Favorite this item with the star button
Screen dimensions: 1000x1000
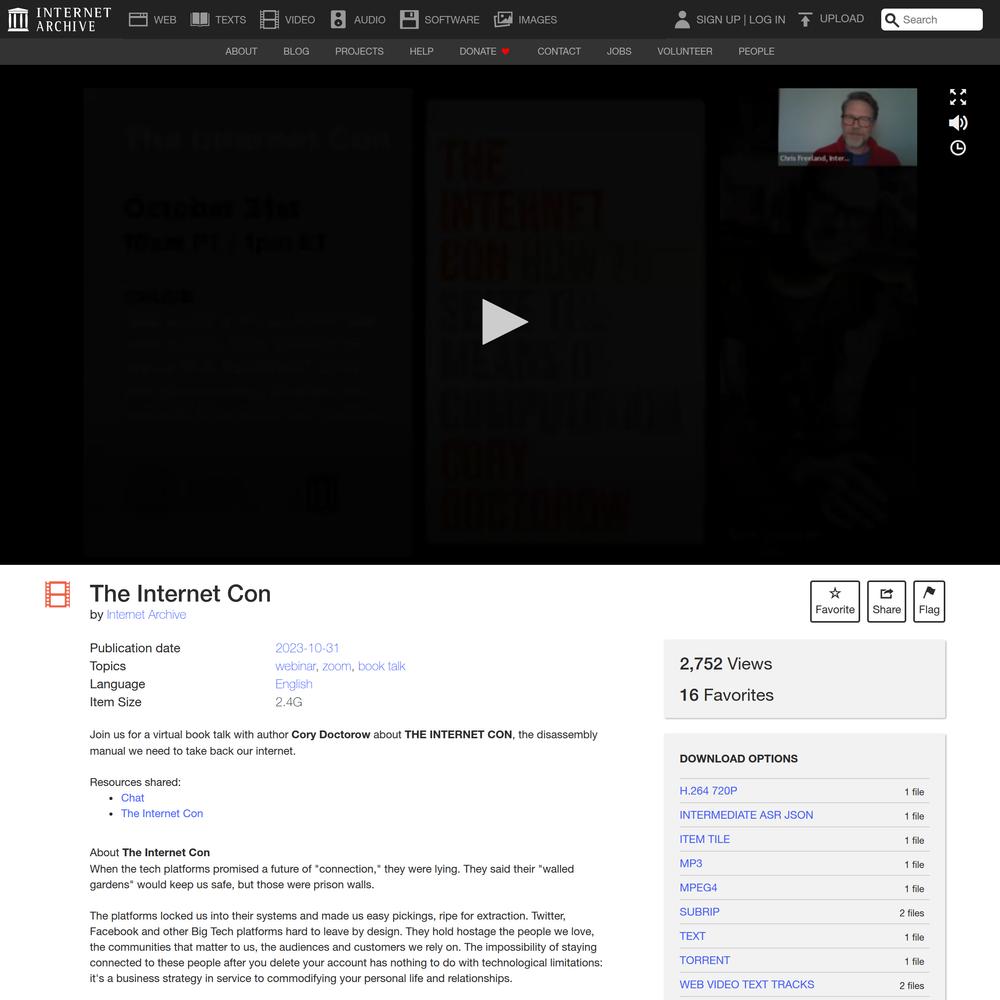pyautogui.click(x=834, y=601)
